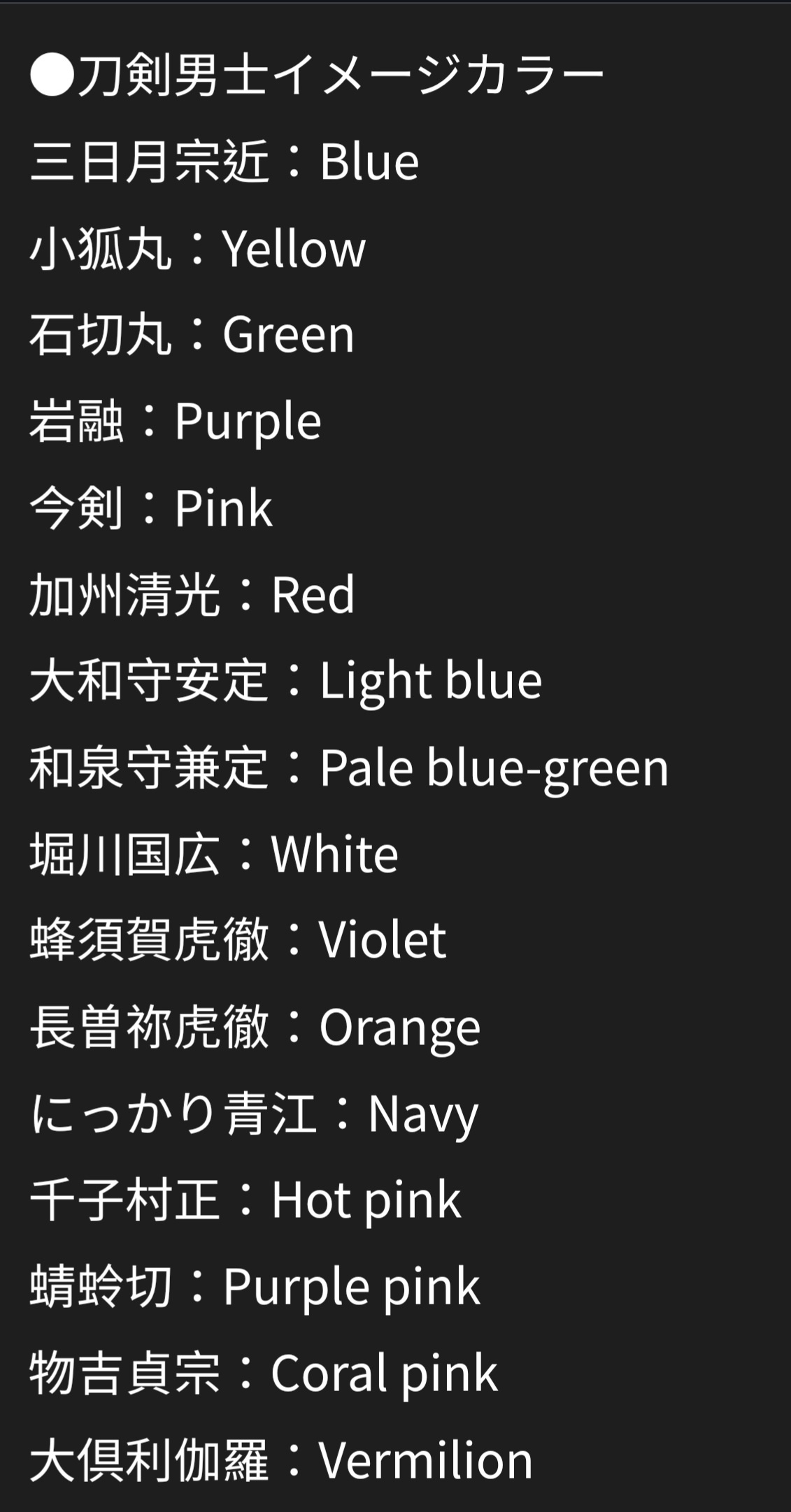Viewport: 791px width, 1512px height.
Task: Choose the 蜂須賀虎徹：Violet entry
Action: point(238,939)
